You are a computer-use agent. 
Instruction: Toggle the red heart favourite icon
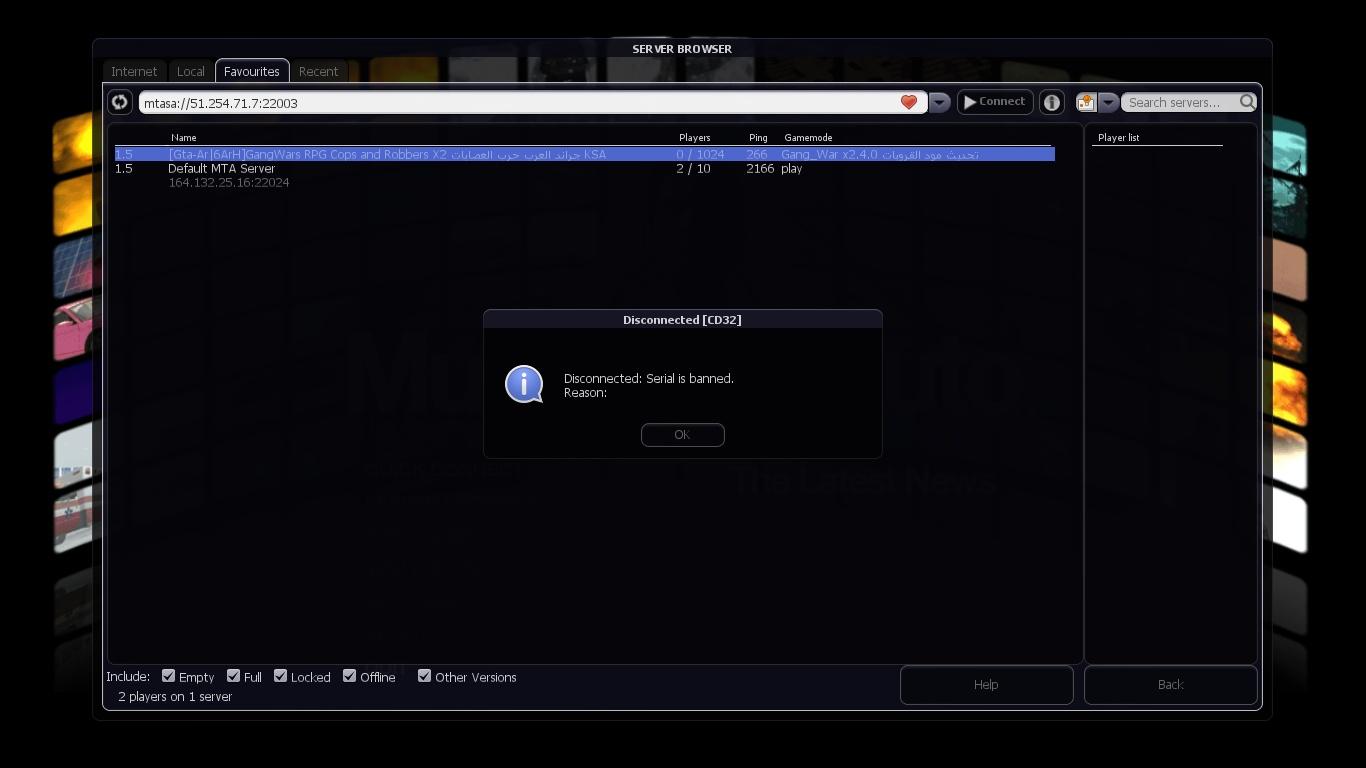[x=908, y=102]
